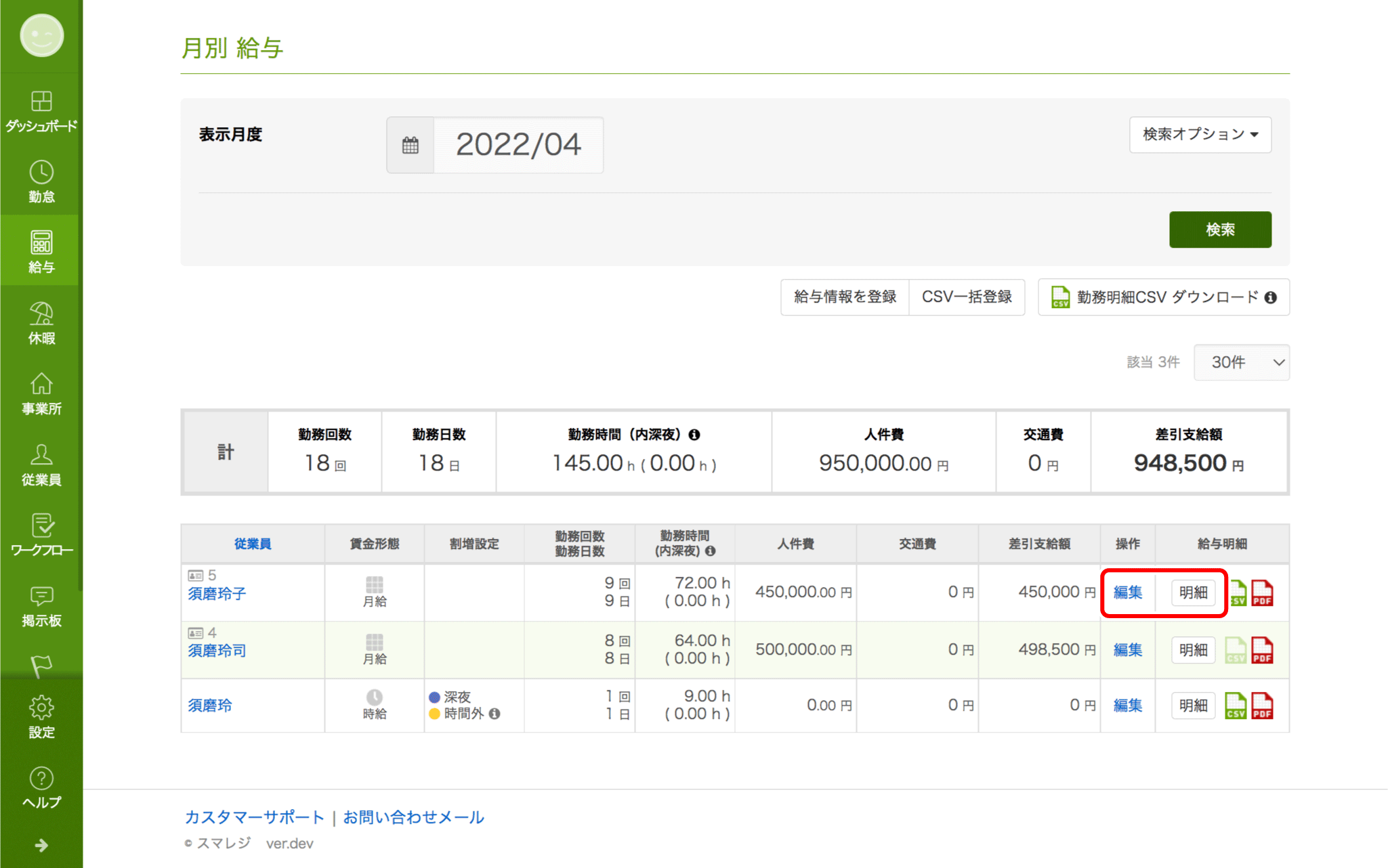Image resolution: width=1388 pixels, height=868 pixels.
Task: Click CSV一括登録 button
Action: pyautogui.click(x=967, y=297)
